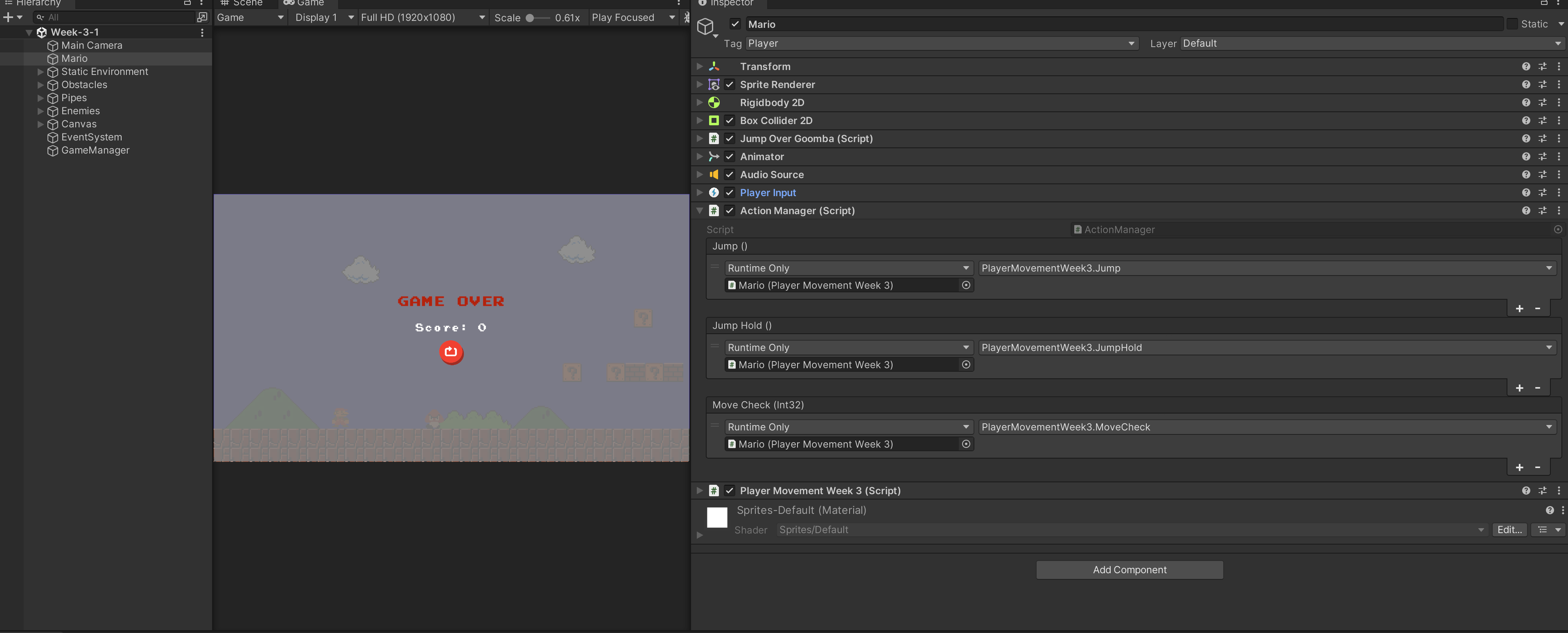Click Sprites-Default material help icon
Viewport: 1568px width, 633px height.
pyautogui.click(x=1550, y=511)
